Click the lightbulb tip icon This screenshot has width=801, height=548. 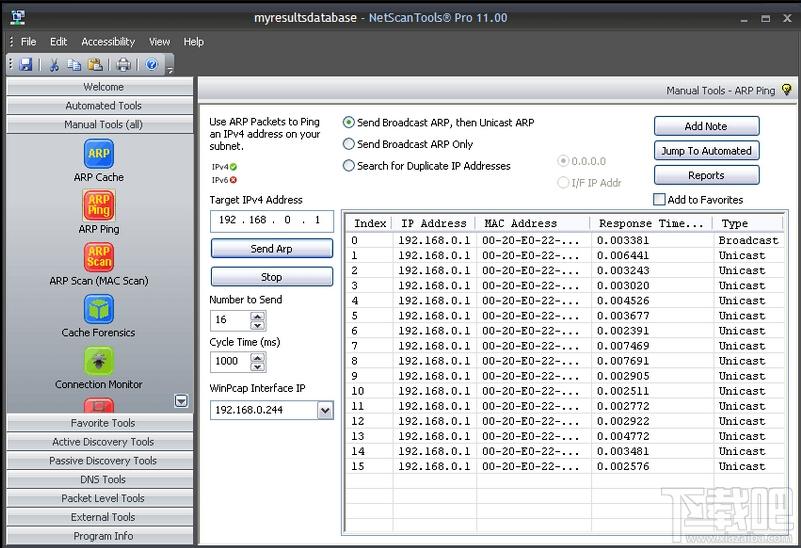pos(786,90)
